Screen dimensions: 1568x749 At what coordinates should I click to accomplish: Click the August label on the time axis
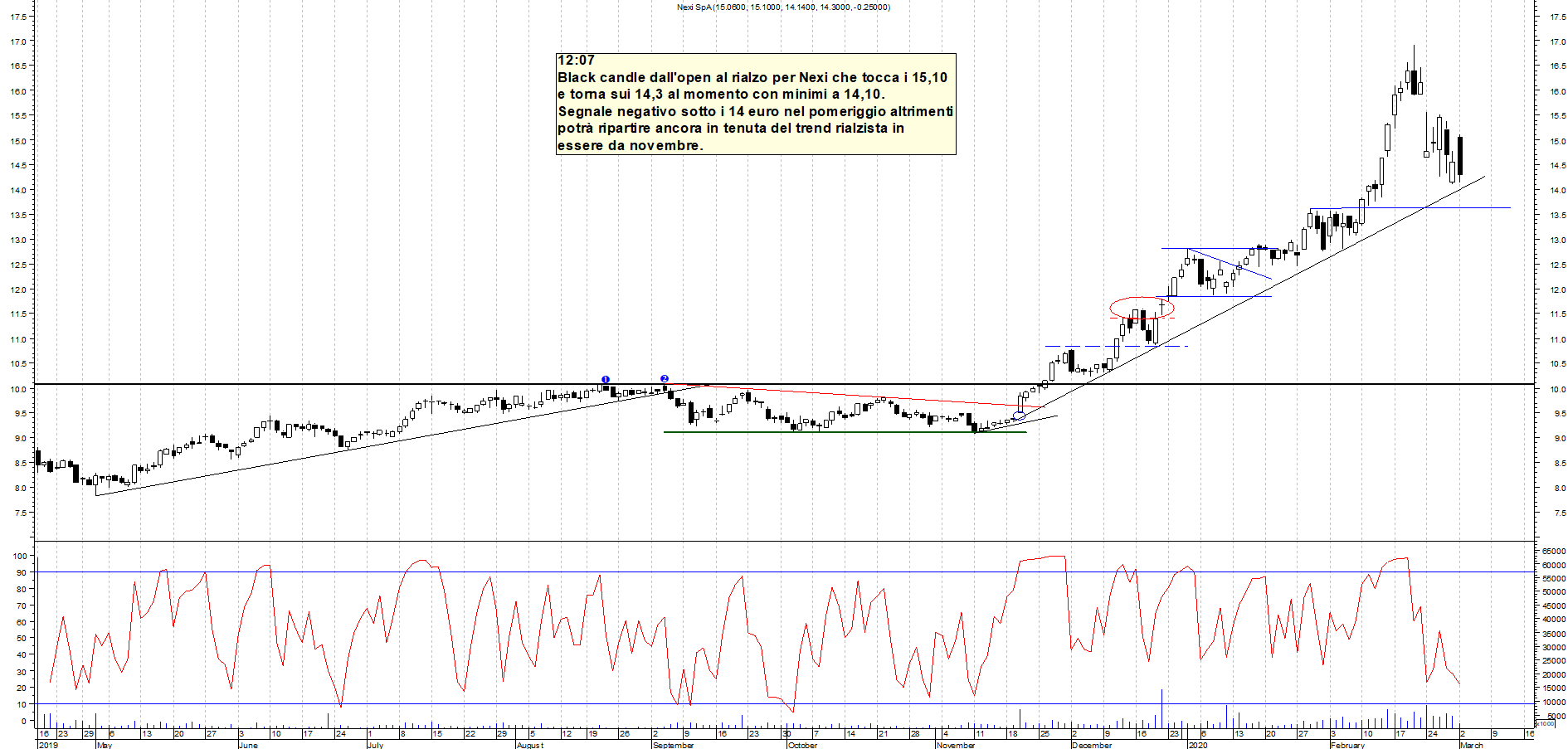click(x=530, y=745)
